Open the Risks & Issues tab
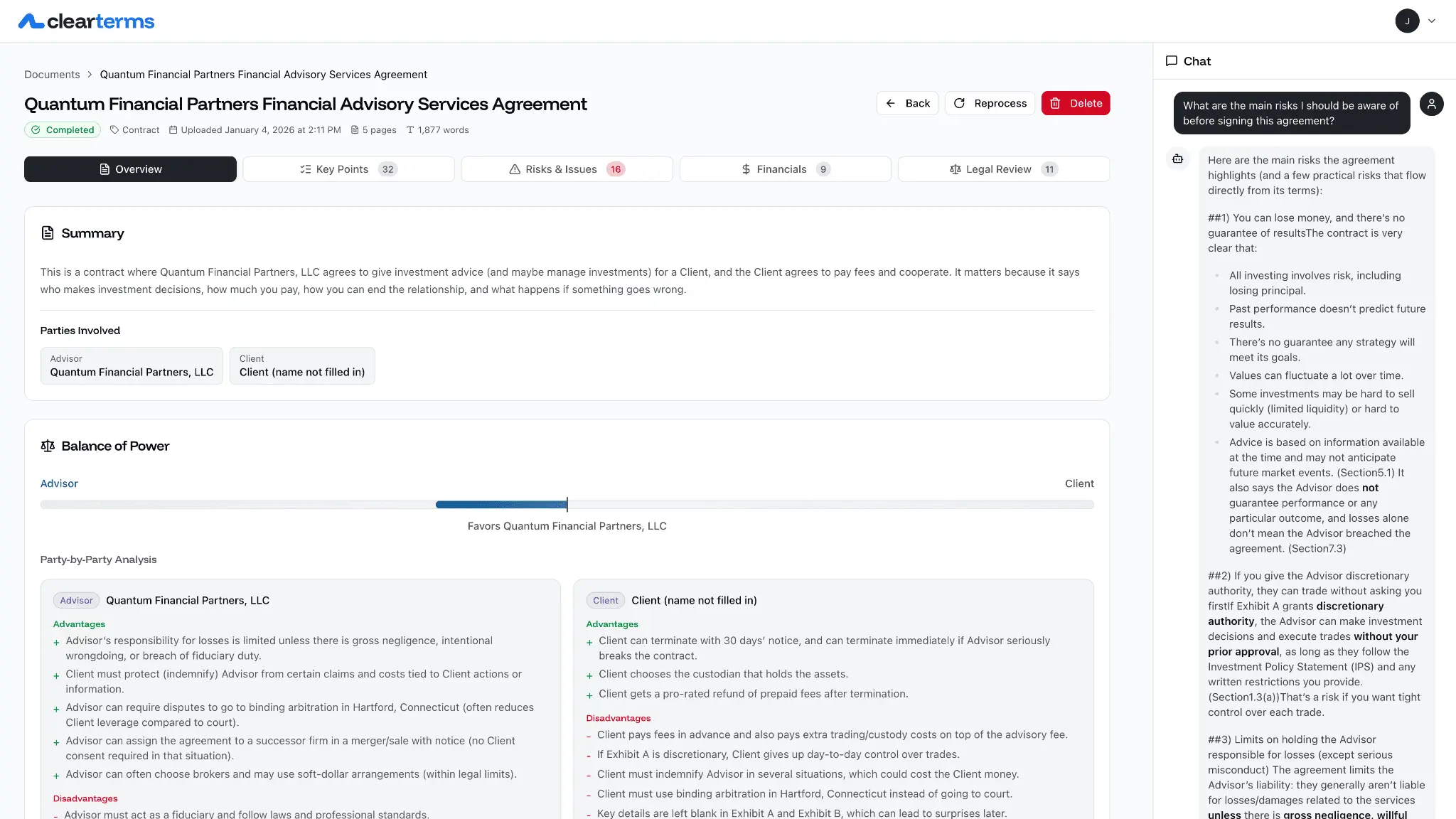1456x819 pixels. [x=567, y=169]
